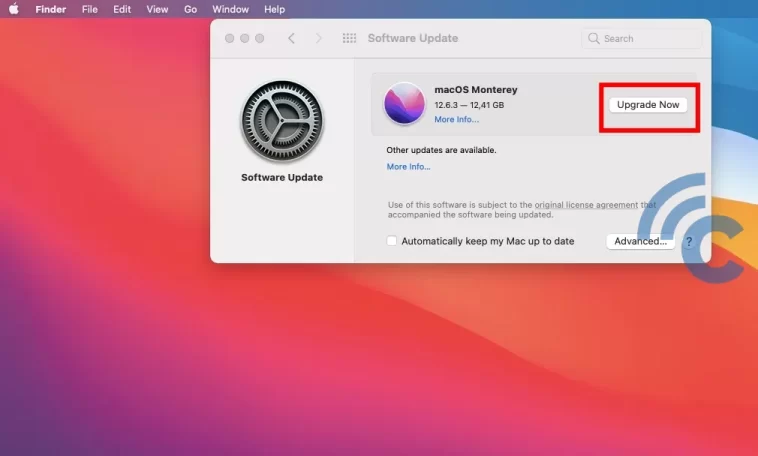758x456 pixels.
Task: Click the magnifying glass search icon
Action: (593, 38)
